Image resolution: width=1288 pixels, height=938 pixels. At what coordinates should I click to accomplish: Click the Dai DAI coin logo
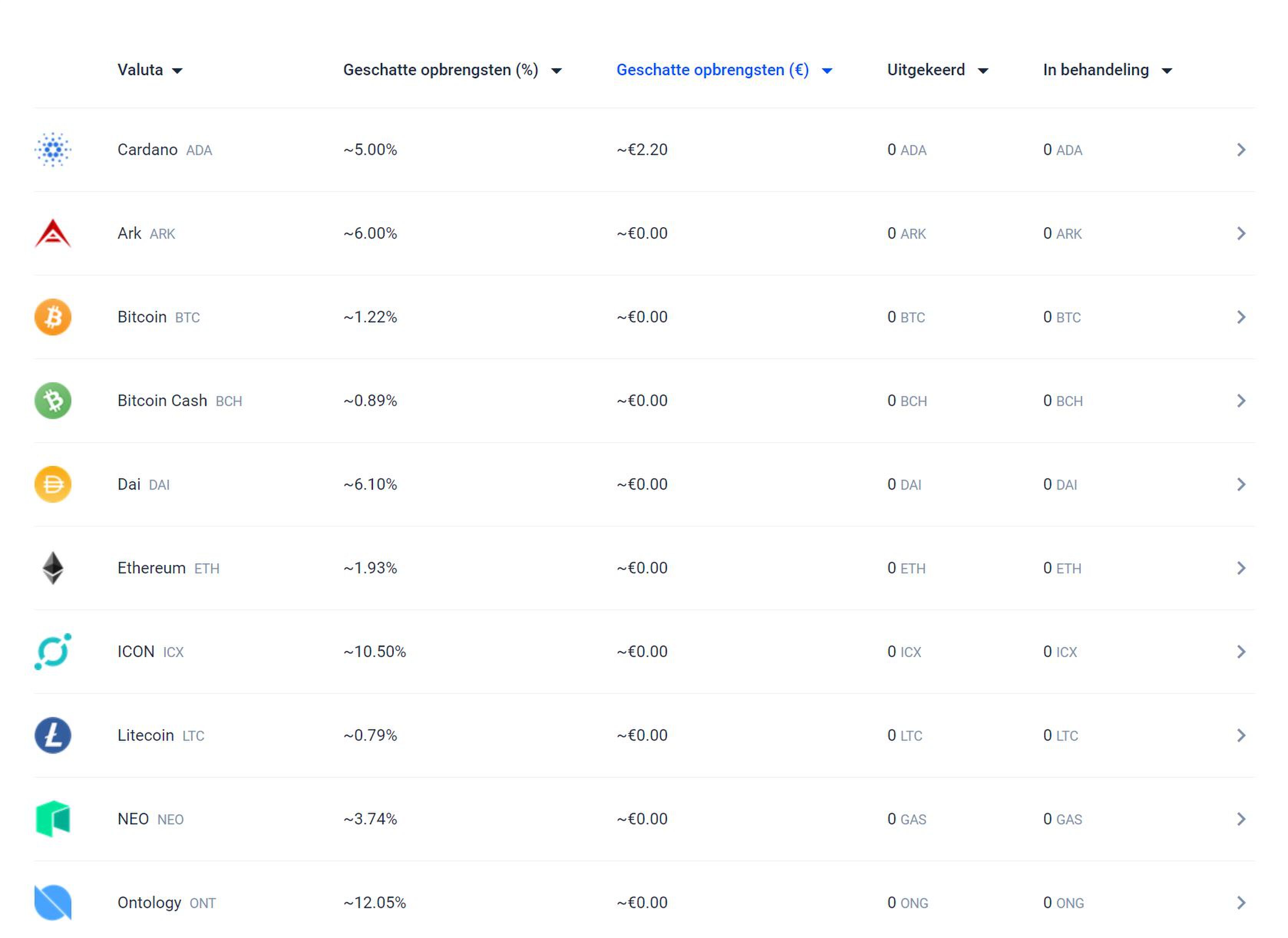(x=52, y=484)
